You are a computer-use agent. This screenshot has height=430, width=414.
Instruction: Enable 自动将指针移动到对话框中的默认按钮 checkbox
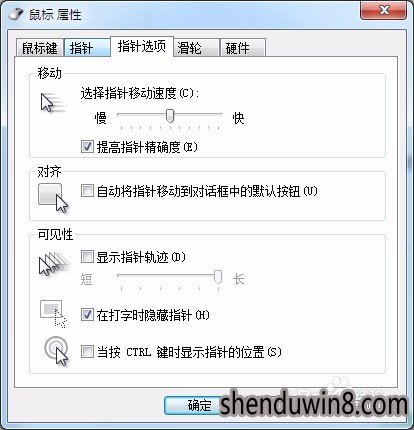point(87,191)
